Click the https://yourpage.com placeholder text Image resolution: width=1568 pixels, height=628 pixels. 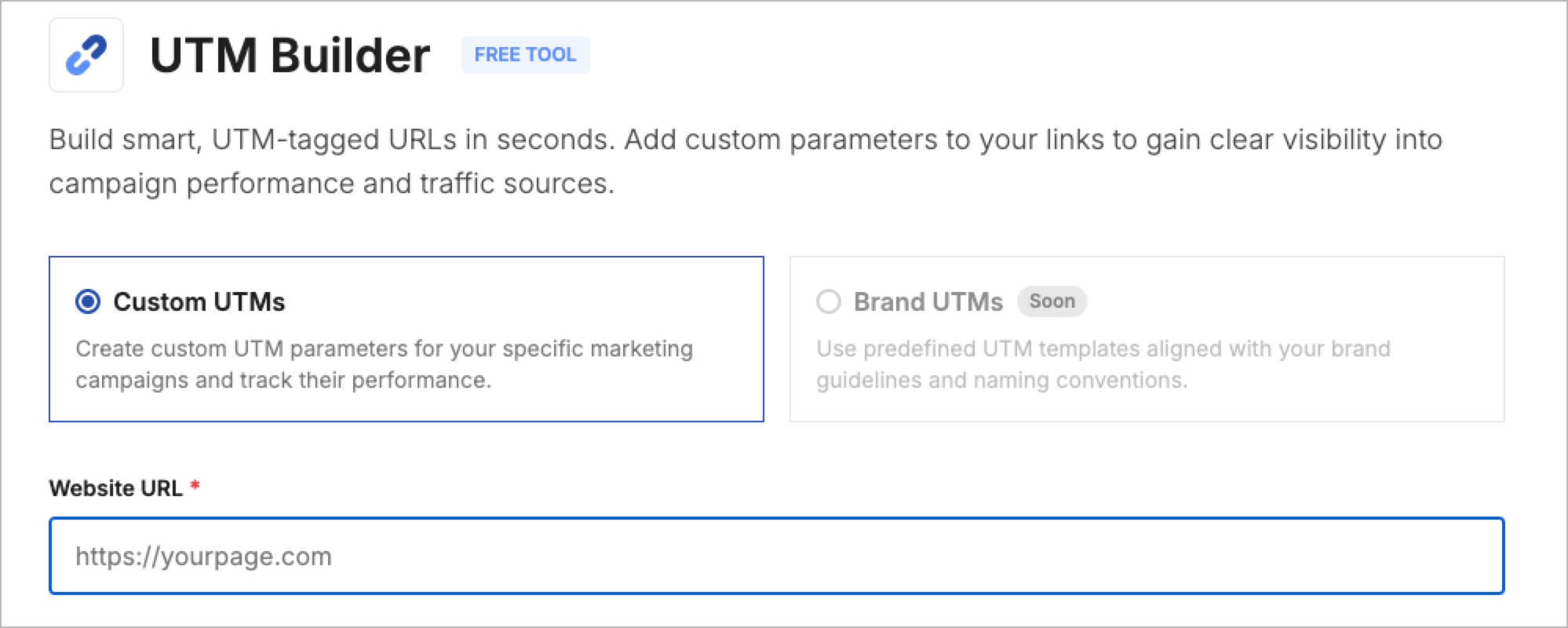pos(203,557)
